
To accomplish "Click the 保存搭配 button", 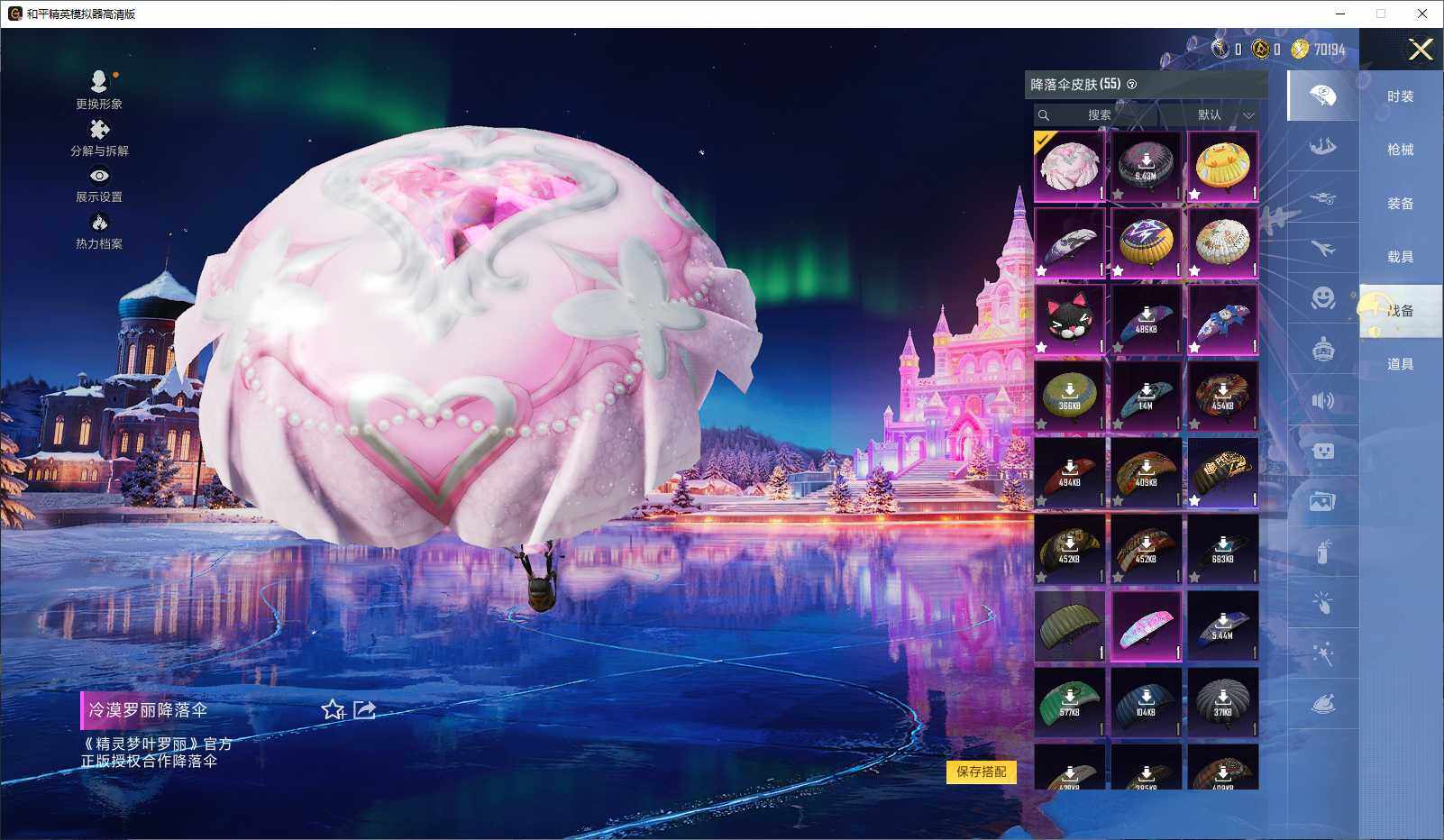I will [982, 772].
